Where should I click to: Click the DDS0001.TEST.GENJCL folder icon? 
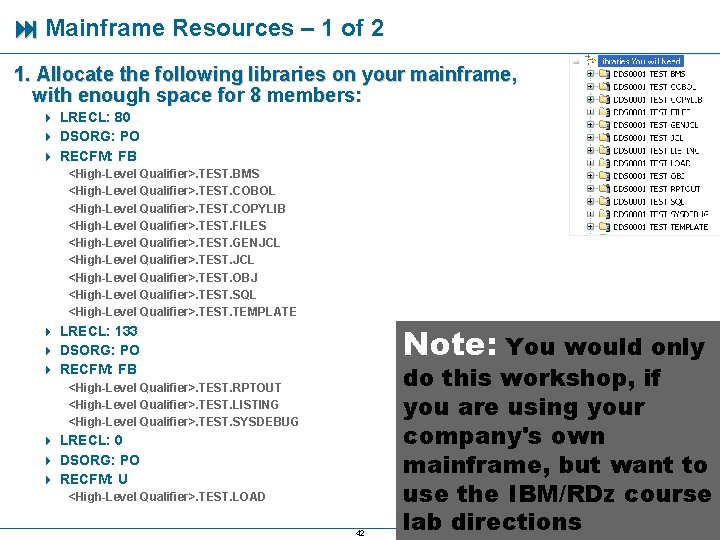[x=605, y=125]
